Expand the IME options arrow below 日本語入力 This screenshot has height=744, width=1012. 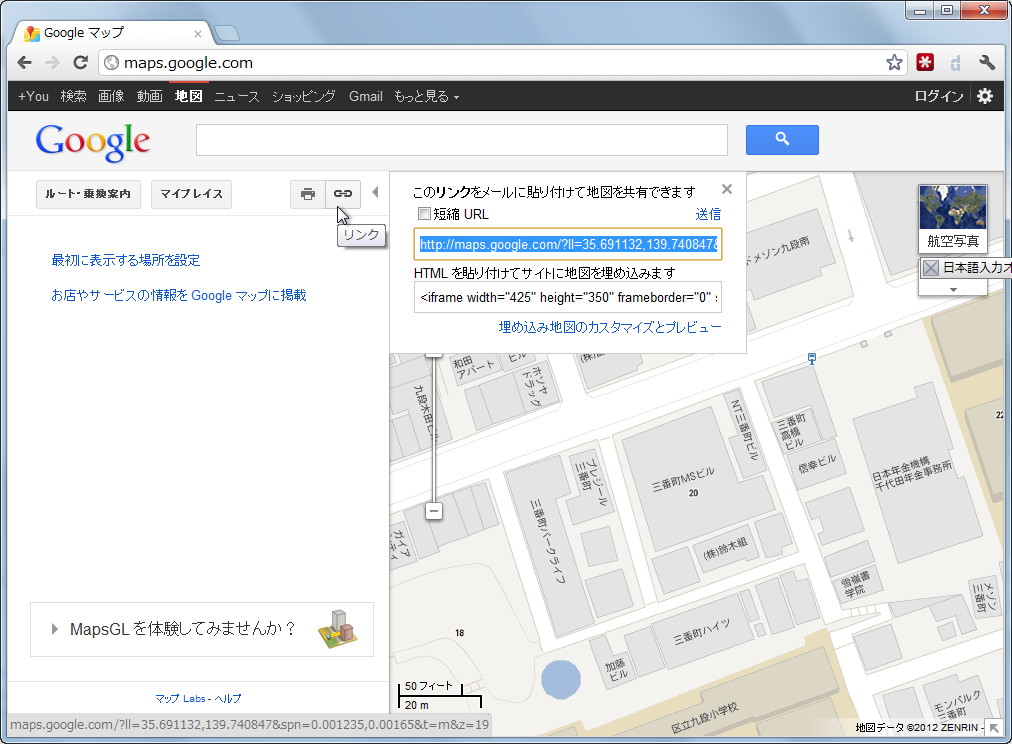(x=951, y=288)
